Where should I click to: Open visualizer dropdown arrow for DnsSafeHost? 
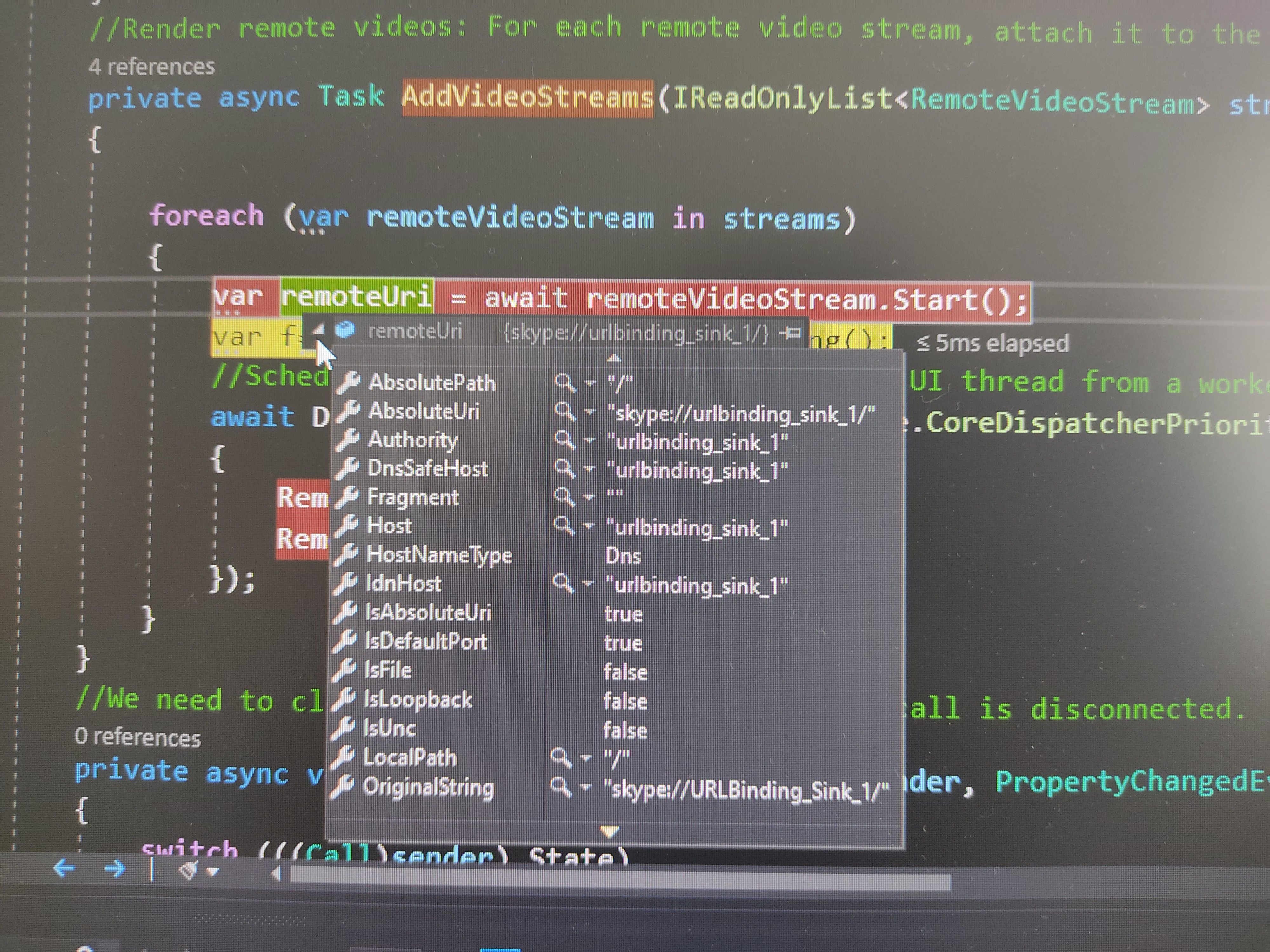point(590,469)
